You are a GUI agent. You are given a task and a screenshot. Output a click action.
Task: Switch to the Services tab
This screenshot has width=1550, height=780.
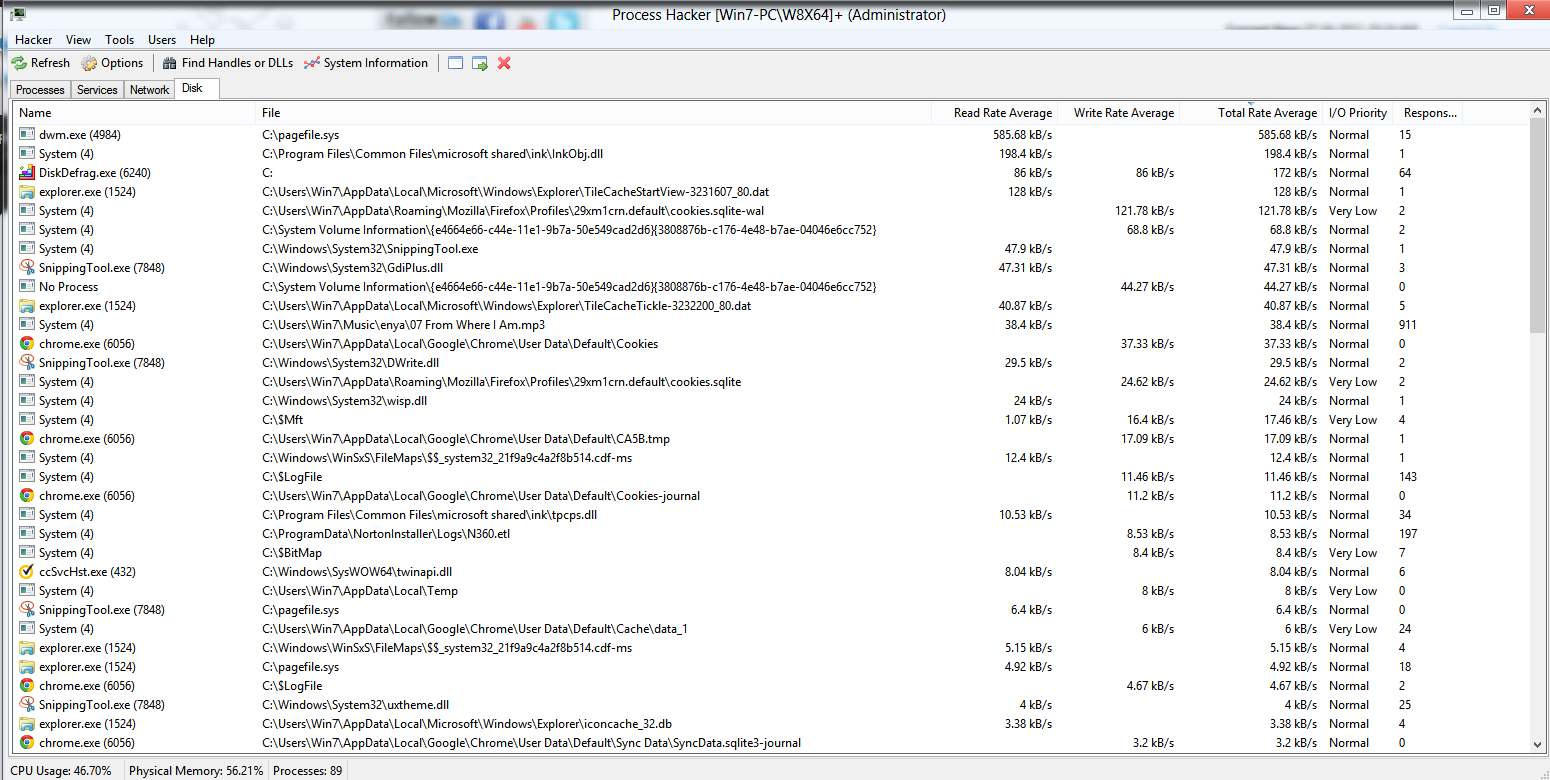click(x=97, y=90)
